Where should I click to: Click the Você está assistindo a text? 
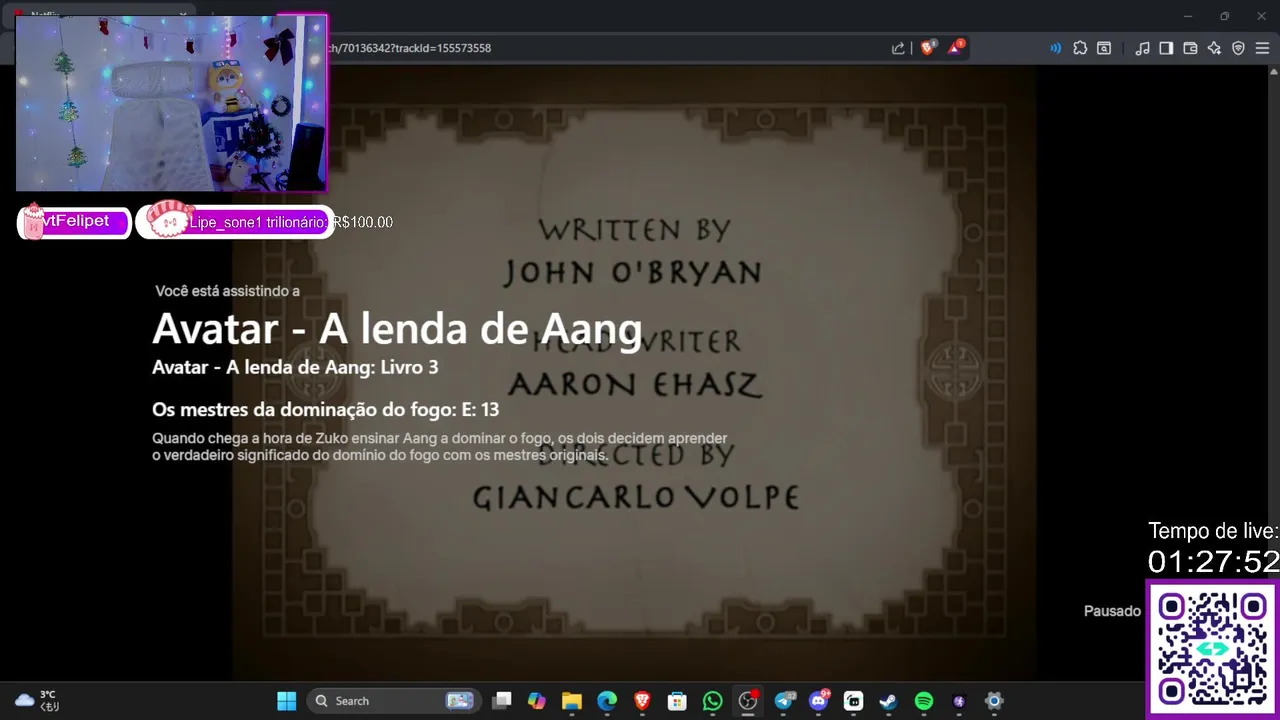click(227, 291)
